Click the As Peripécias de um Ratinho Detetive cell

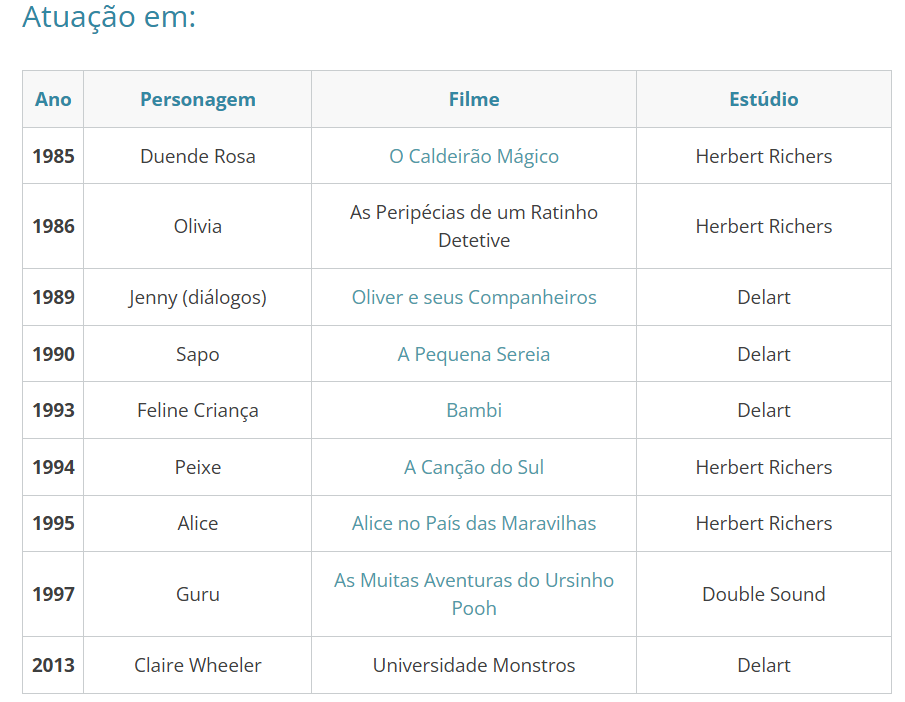coord(474,226)
